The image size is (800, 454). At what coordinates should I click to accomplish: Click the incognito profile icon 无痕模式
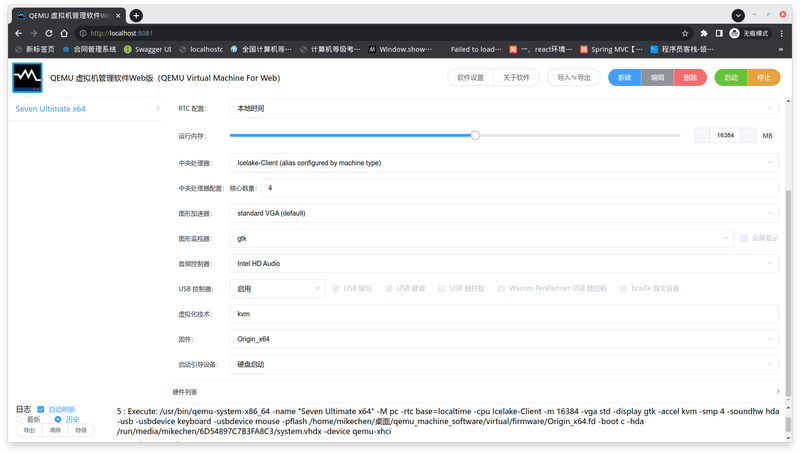[x=749, y=33]
